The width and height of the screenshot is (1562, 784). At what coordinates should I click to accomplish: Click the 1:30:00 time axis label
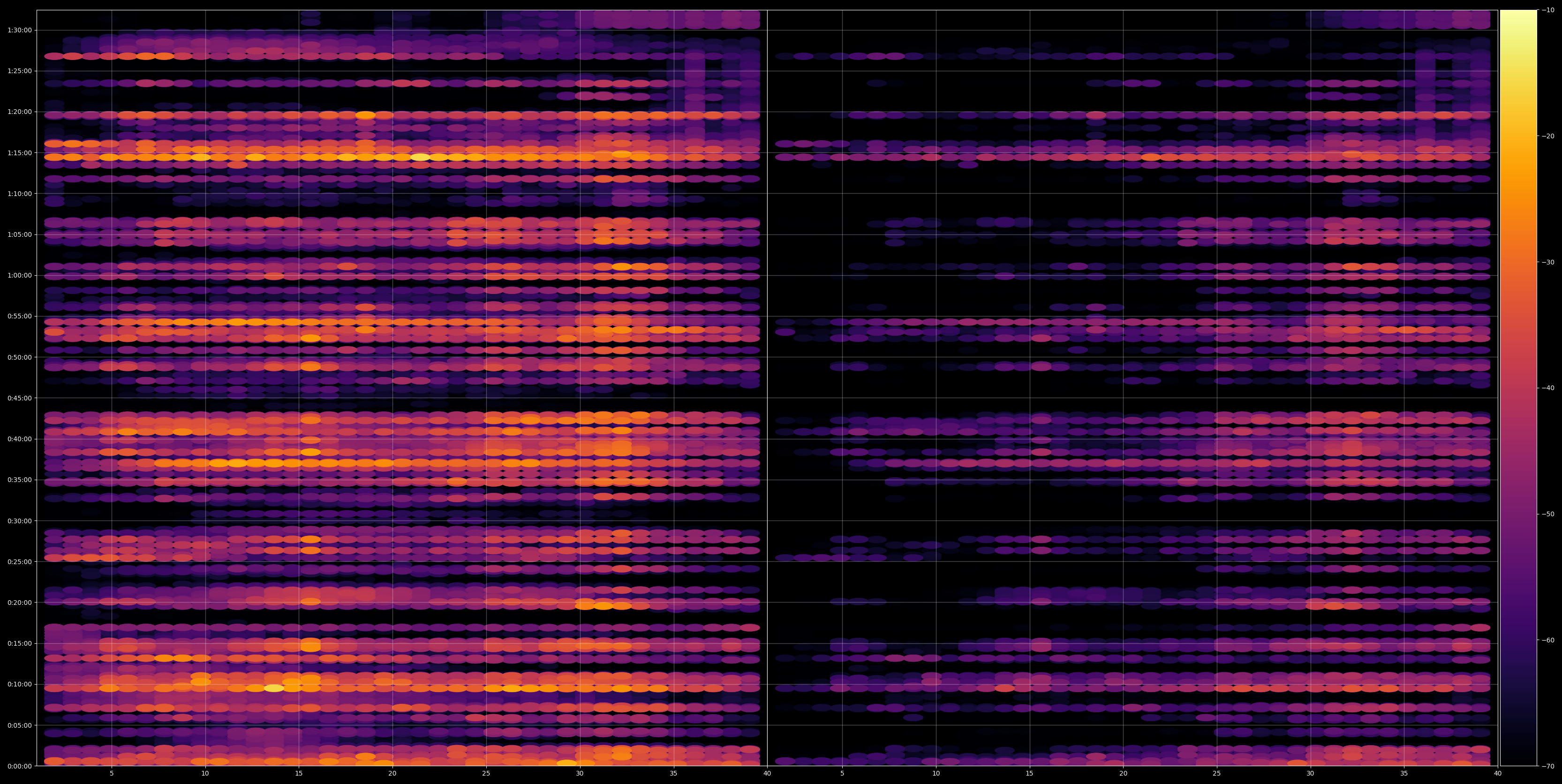(x=19, y=30)
